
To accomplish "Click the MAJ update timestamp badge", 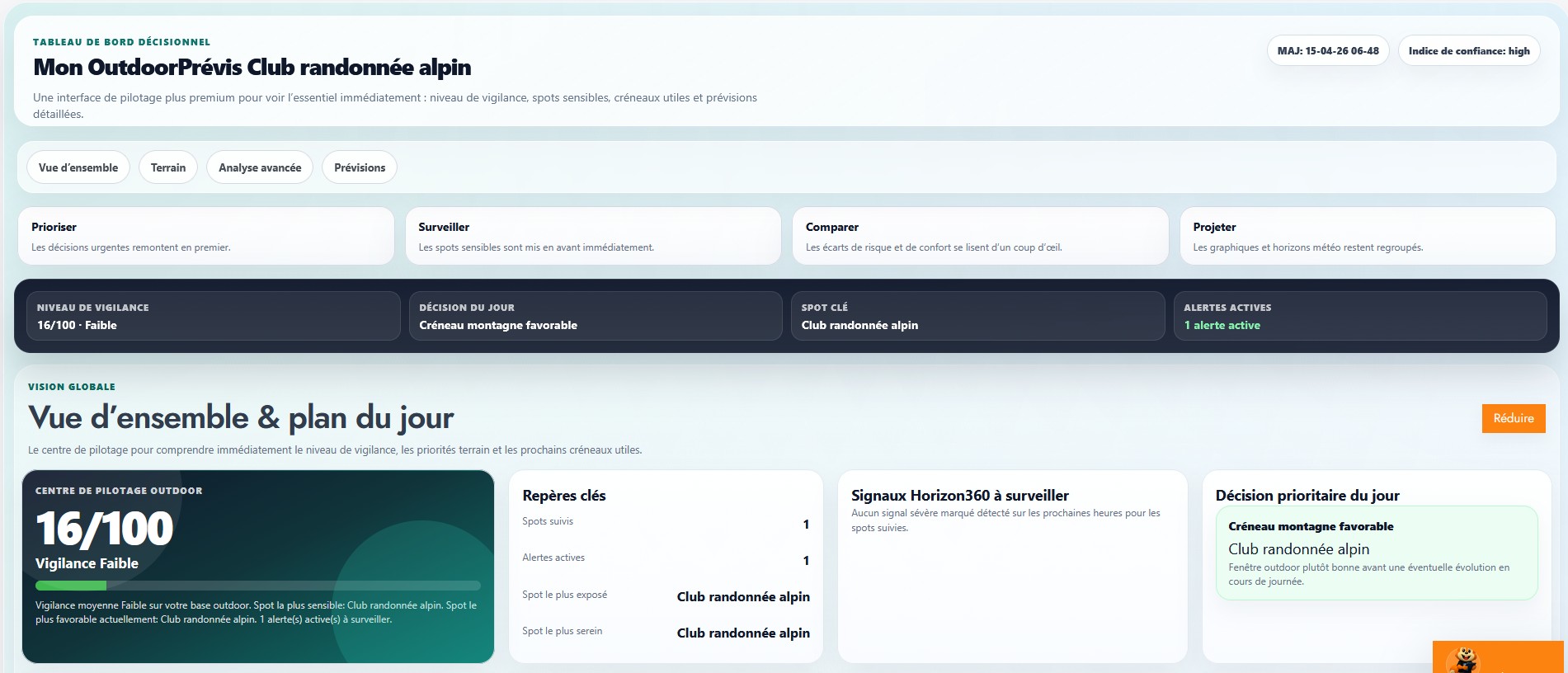I will [1327, 51].
